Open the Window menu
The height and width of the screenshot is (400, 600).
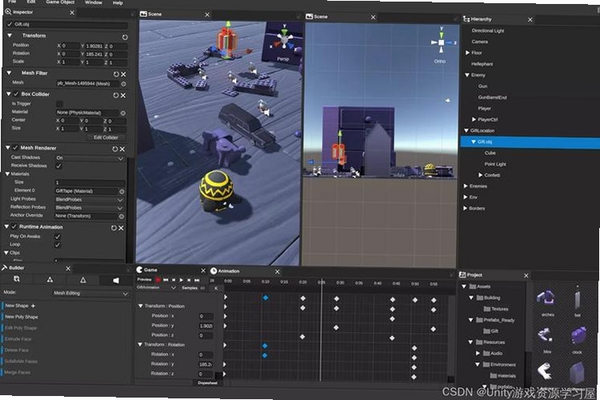[93, 2]
